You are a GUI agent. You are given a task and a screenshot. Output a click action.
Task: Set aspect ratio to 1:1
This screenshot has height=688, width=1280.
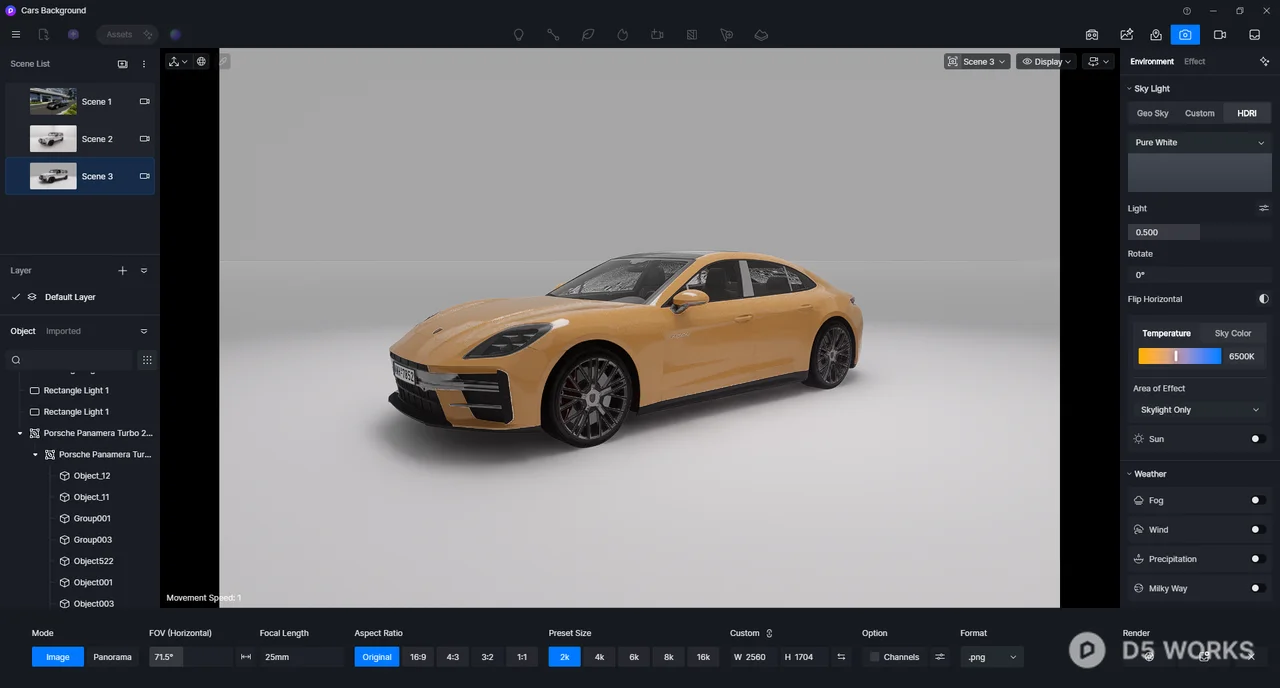pos(522,657)
